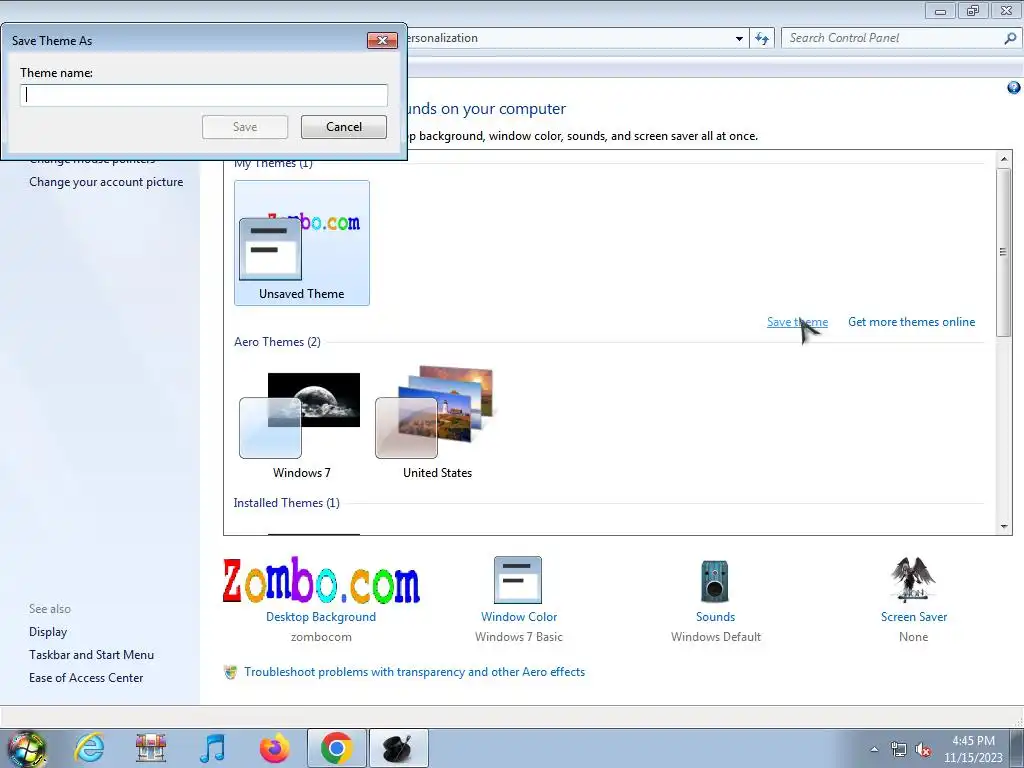Open Desktop Background zombocom image

click(321, 580)
